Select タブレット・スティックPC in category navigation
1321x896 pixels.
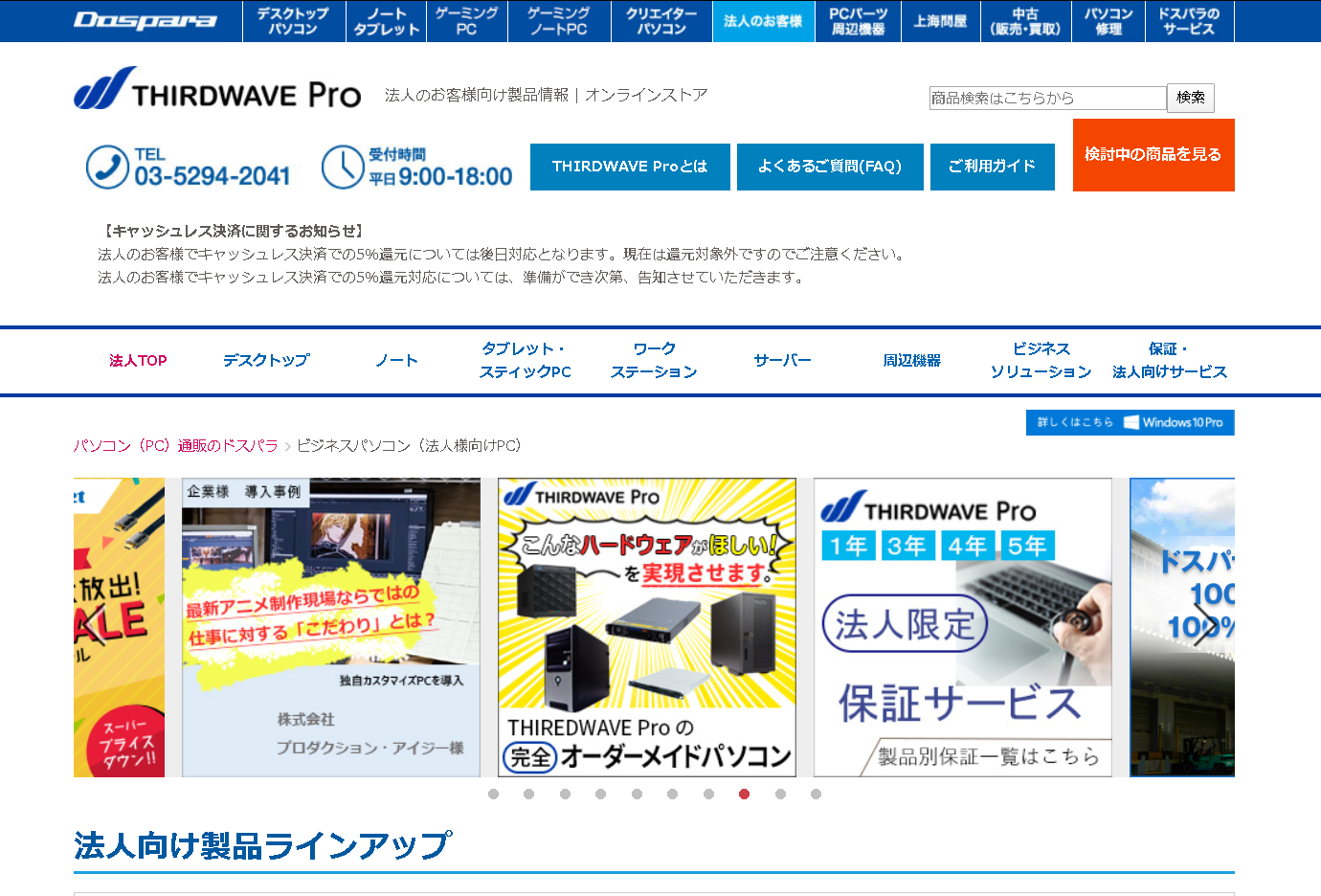525,361
